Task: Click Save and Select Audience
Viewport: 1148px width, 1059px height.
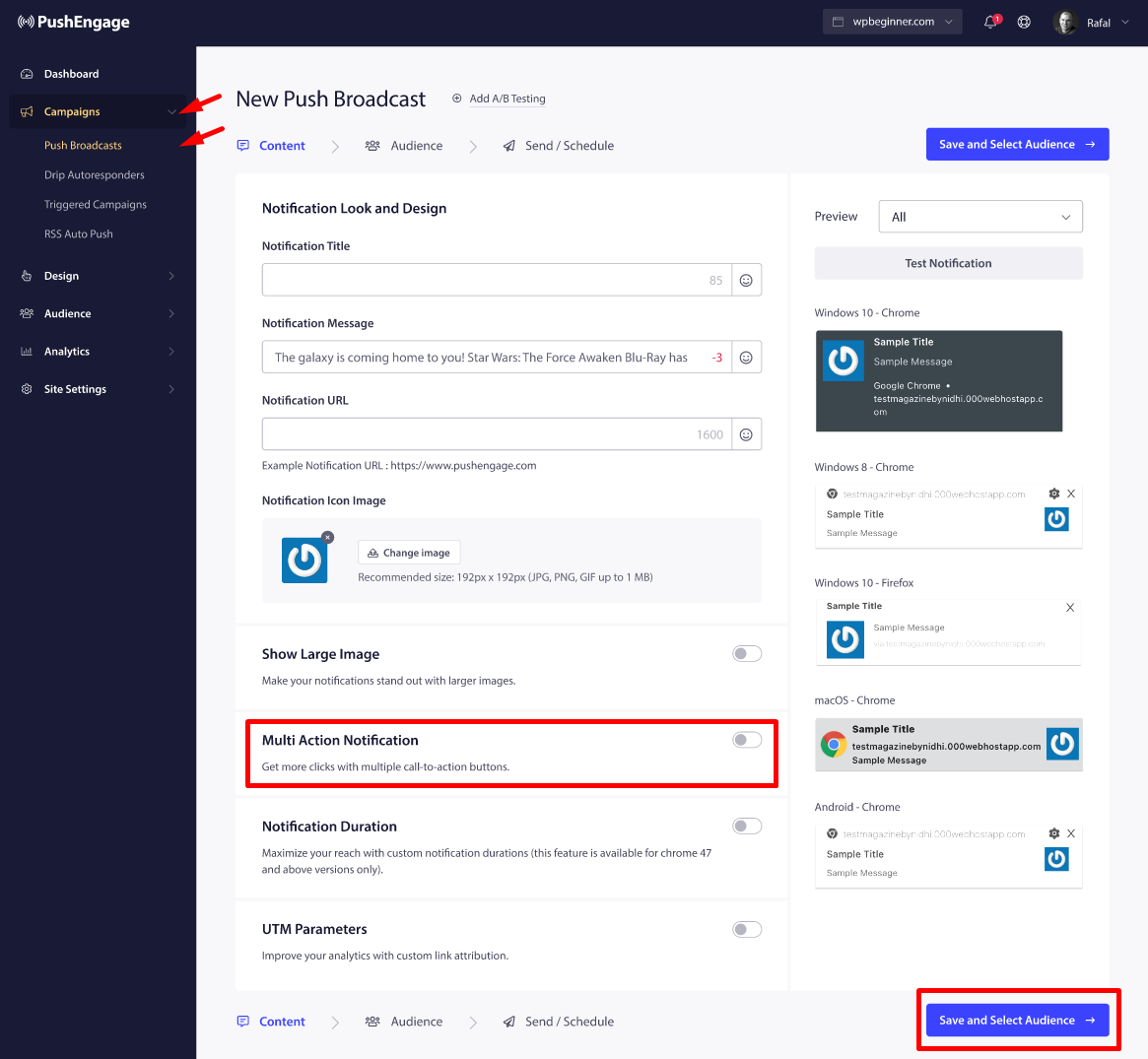Action: (x=1017, y=144)
